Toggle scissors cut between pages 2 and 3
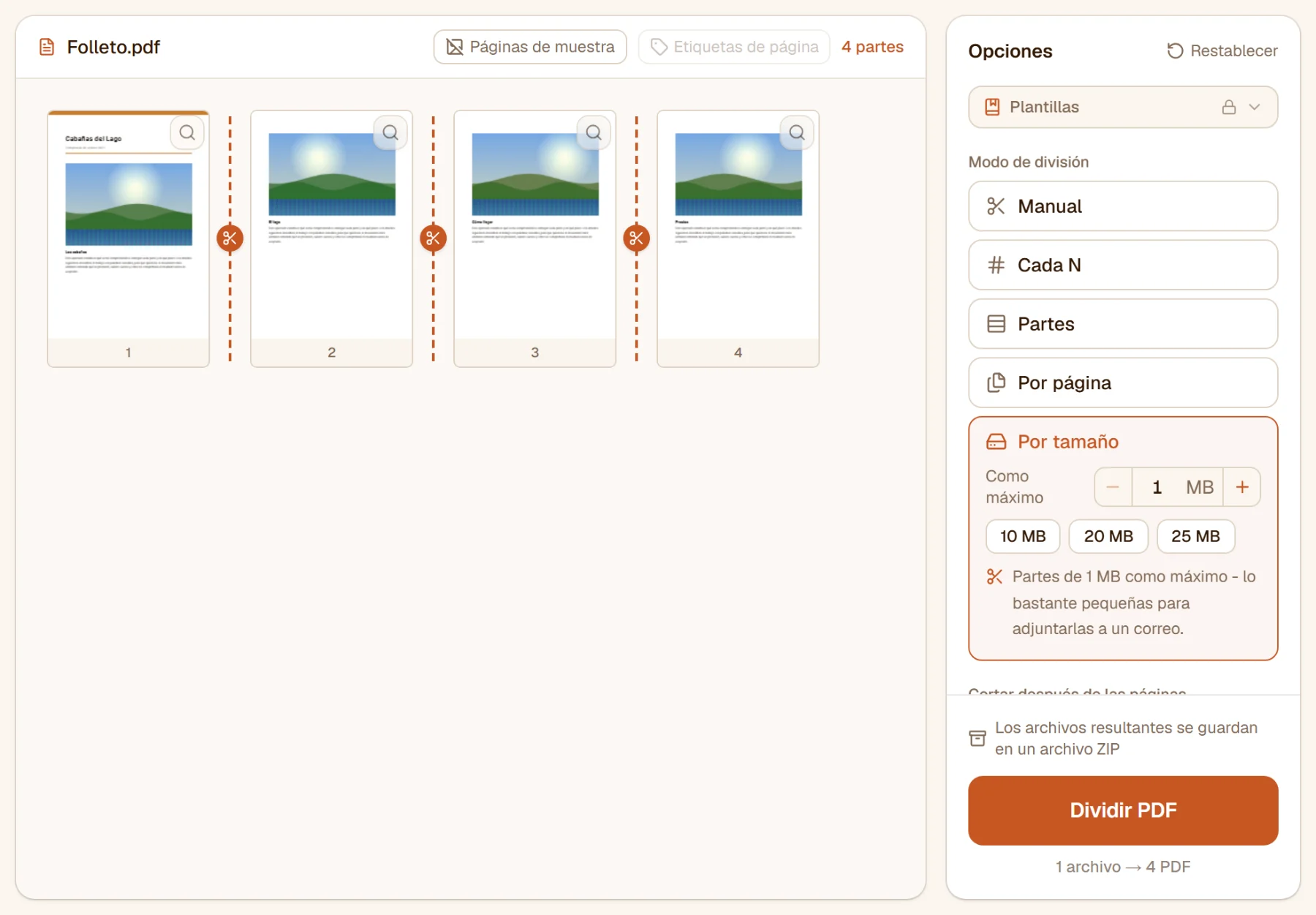Image resolution: width=1316 pixels, height=915 pixels. 433,238
